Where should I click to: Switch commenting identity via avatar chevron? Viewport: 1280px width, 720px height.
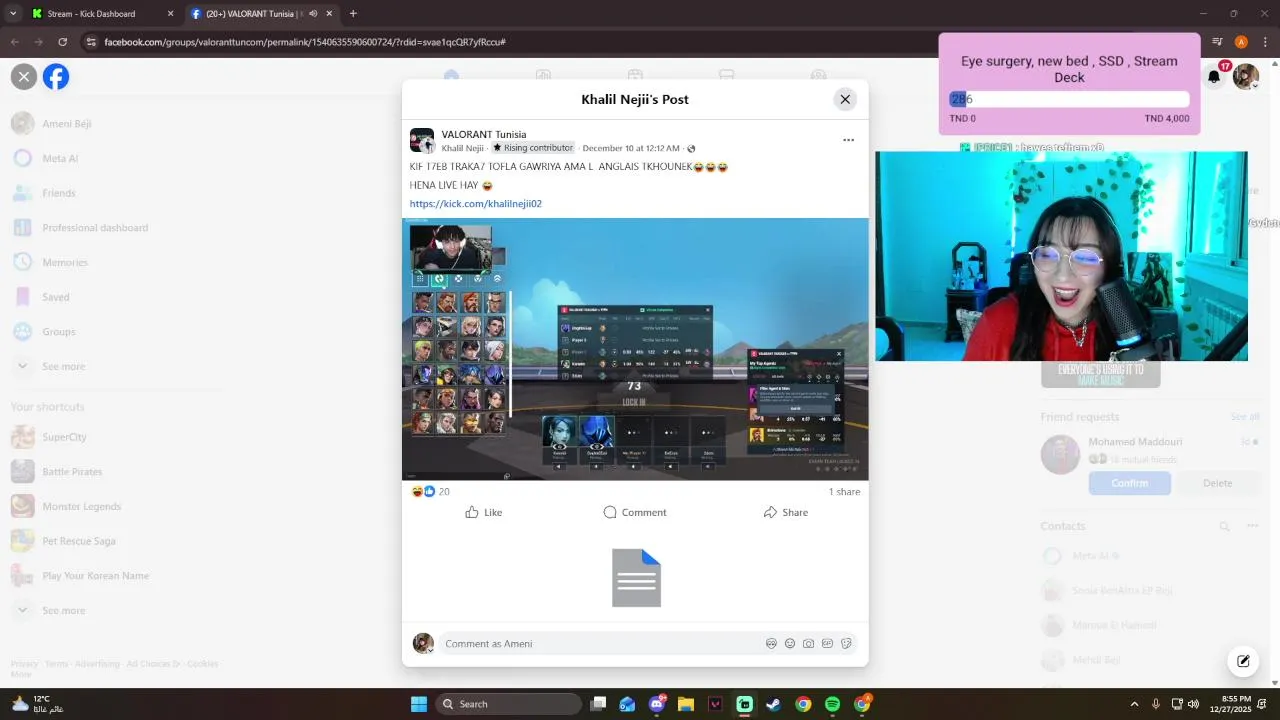[431, 650]
